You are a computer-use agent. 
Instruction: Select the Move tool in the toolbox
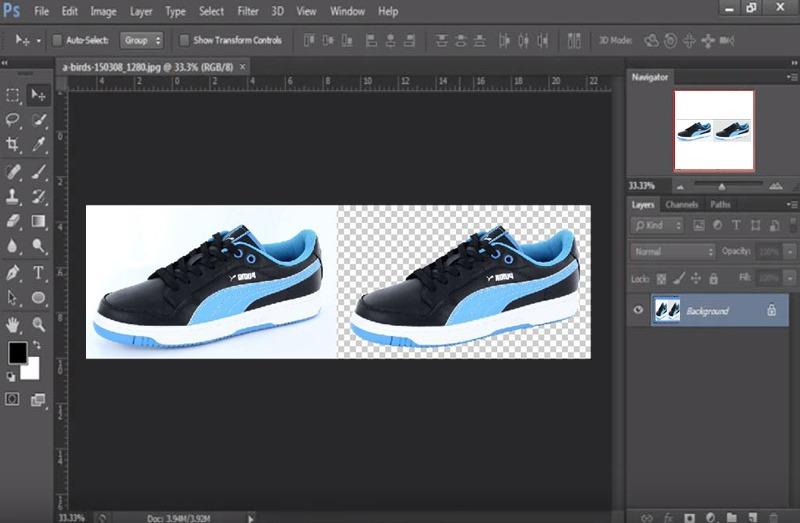coord(38,95)
